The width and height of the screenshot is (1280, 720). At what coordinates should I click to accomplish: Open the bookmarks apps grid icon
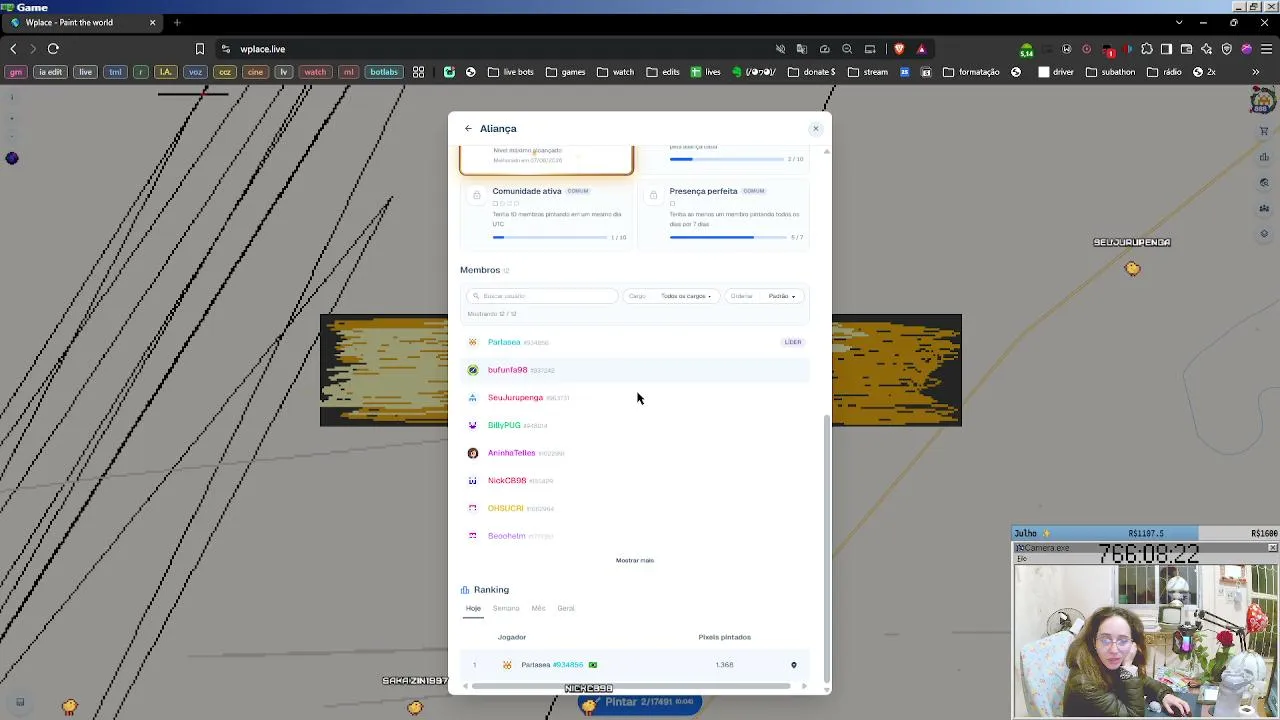pyautogui.click(x=419, y=72)
